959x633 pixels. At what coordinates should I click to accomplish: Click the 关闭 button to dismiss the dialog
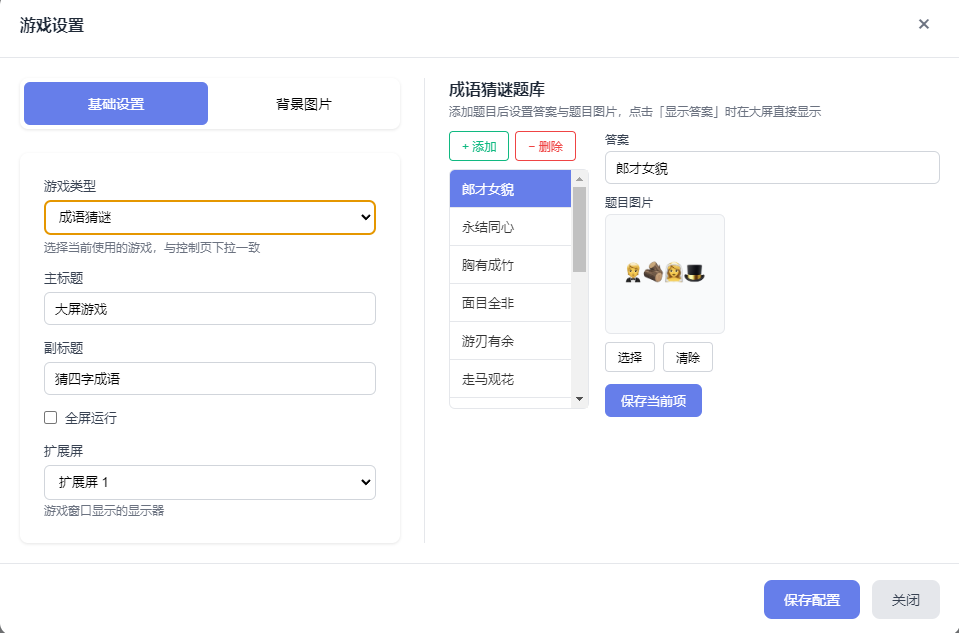905,599
